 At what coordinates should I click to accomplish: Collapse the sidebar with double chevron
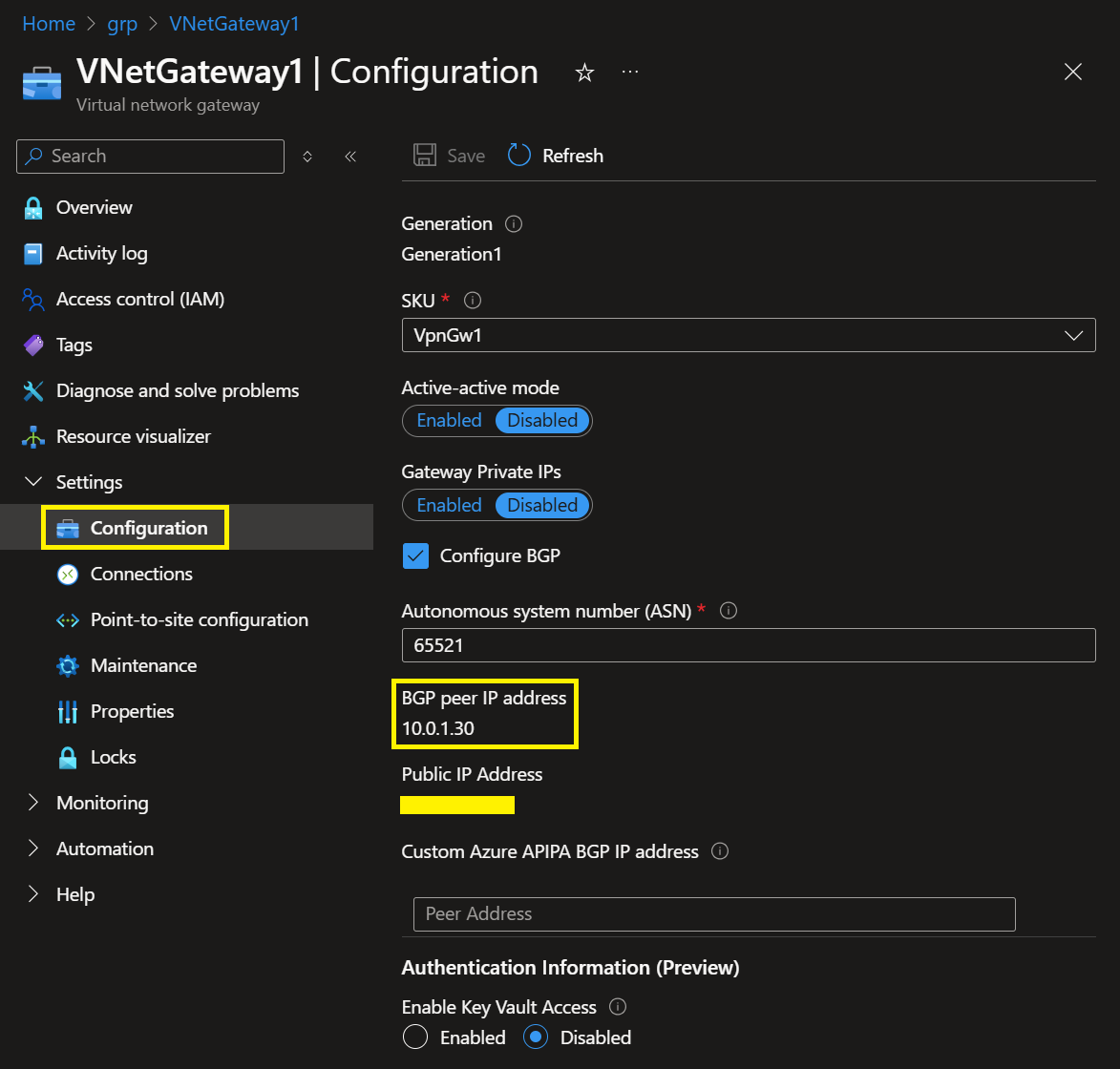pos(350,157)
